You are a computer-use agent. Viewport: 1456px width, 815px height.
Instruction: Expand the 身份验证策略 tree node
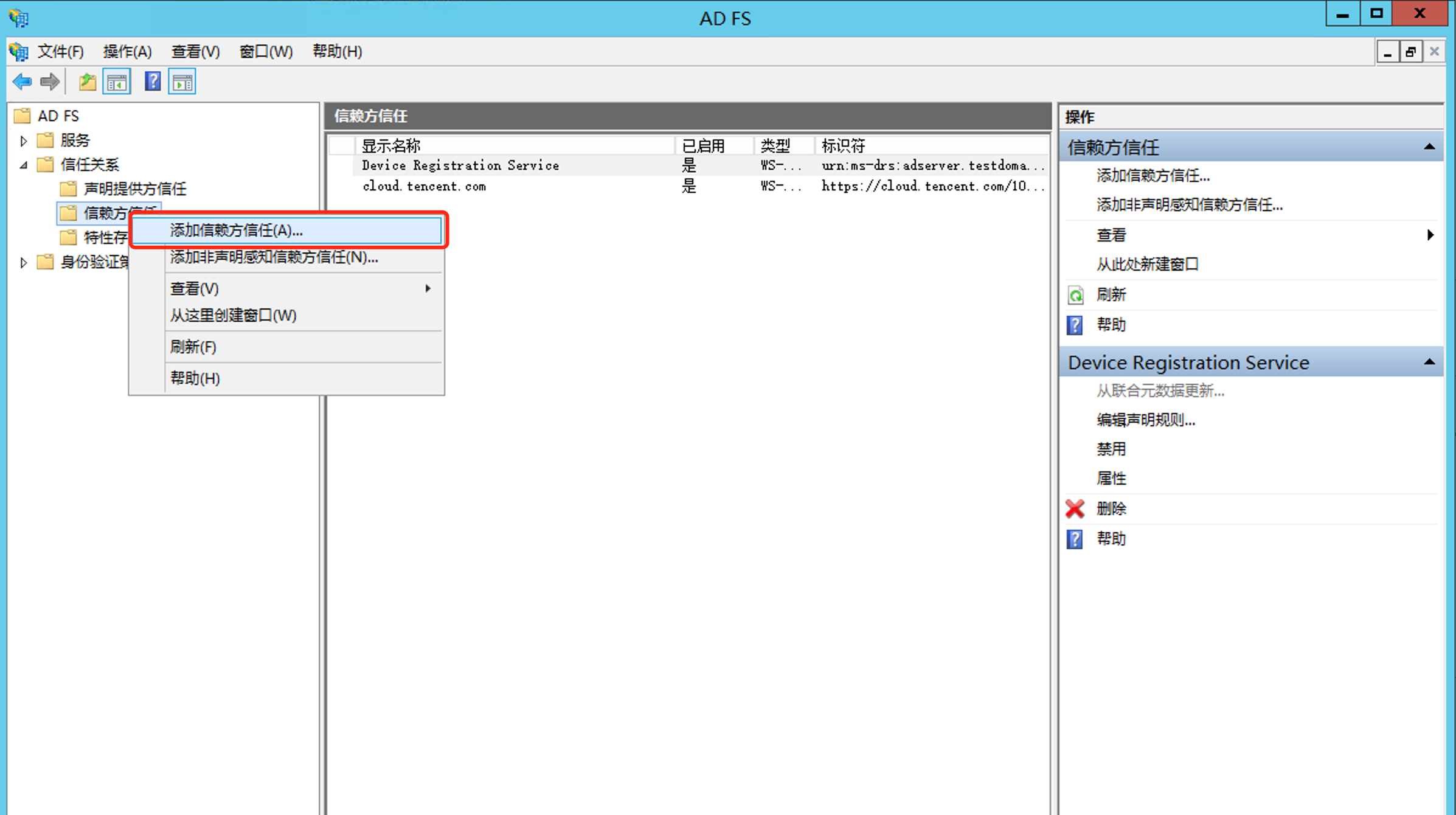(23, 262)
